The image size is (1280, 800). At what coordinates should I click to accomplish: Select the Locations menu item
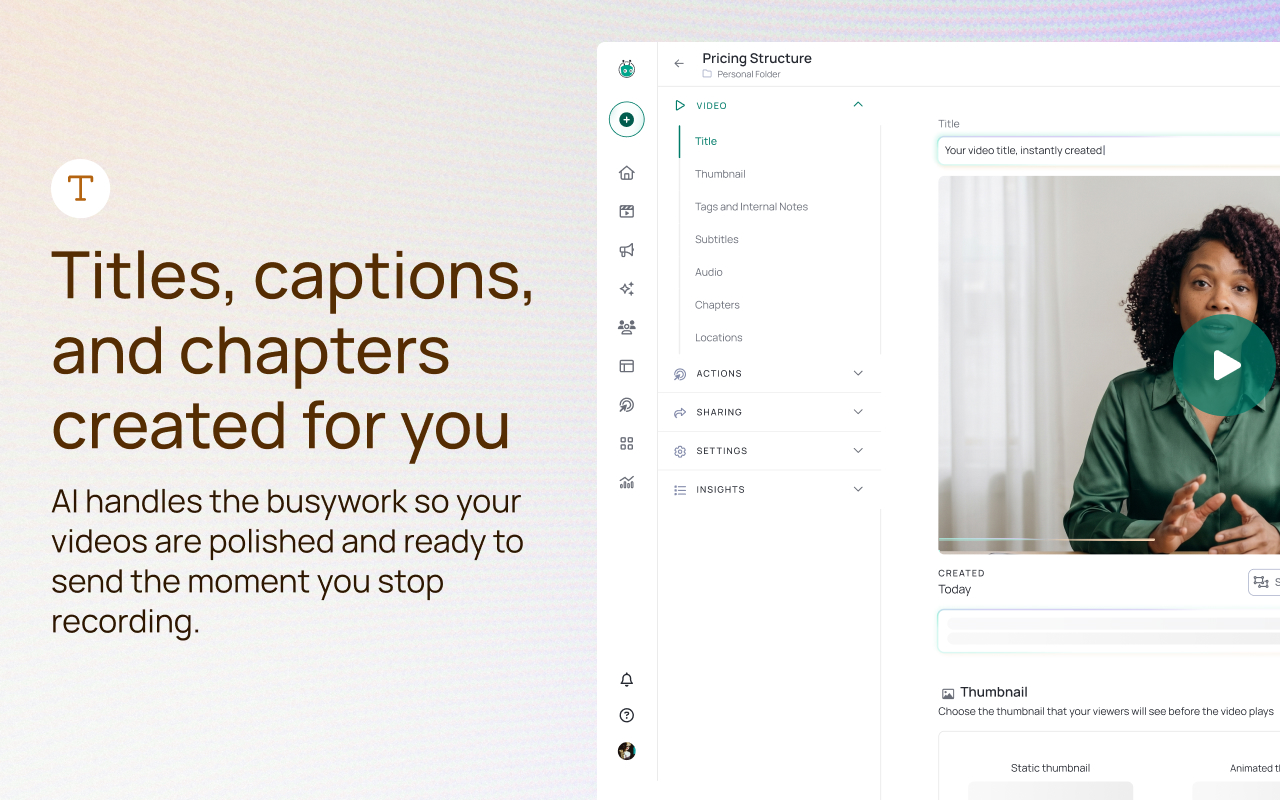(719, 338)
